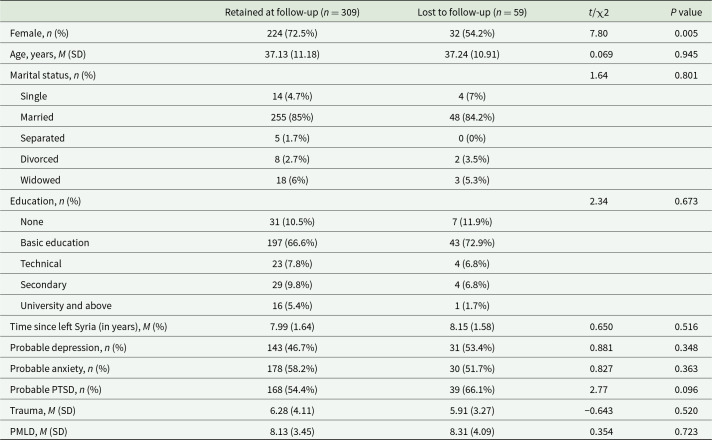Click the 'Marital status, n (%)' row label
Viewport: 712px width, 440px height.
pos(56,75)
